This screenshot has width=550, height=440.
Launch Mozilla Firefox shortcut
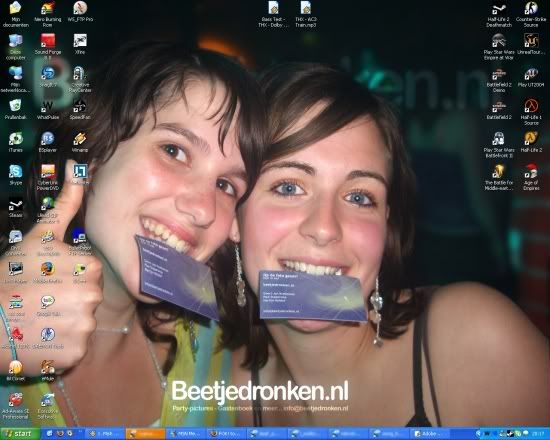pos(48,273)
